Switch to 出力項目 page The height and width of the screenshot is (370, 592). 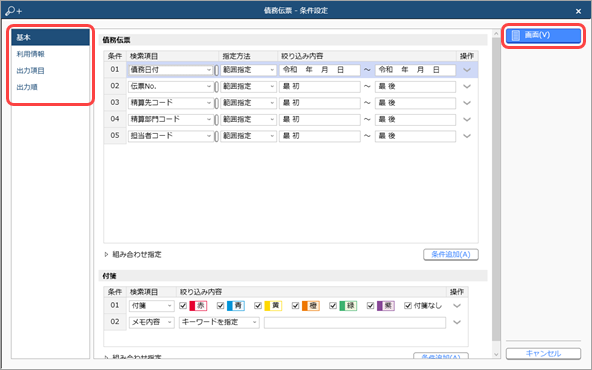[31, 71]
